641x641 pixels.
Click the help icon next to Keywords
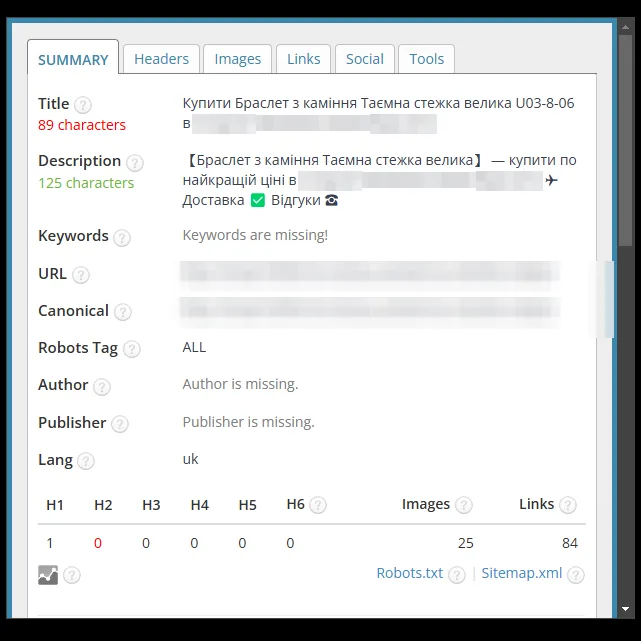pyautogui.click(x=122, y=238)
